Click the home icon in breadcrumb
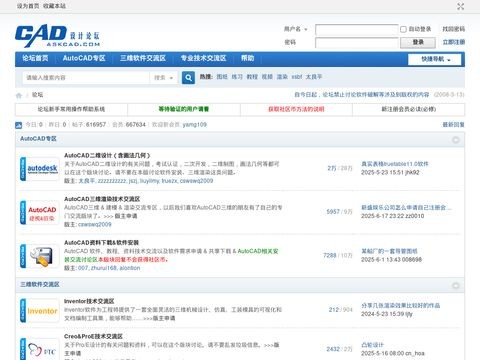 (19, 96)
